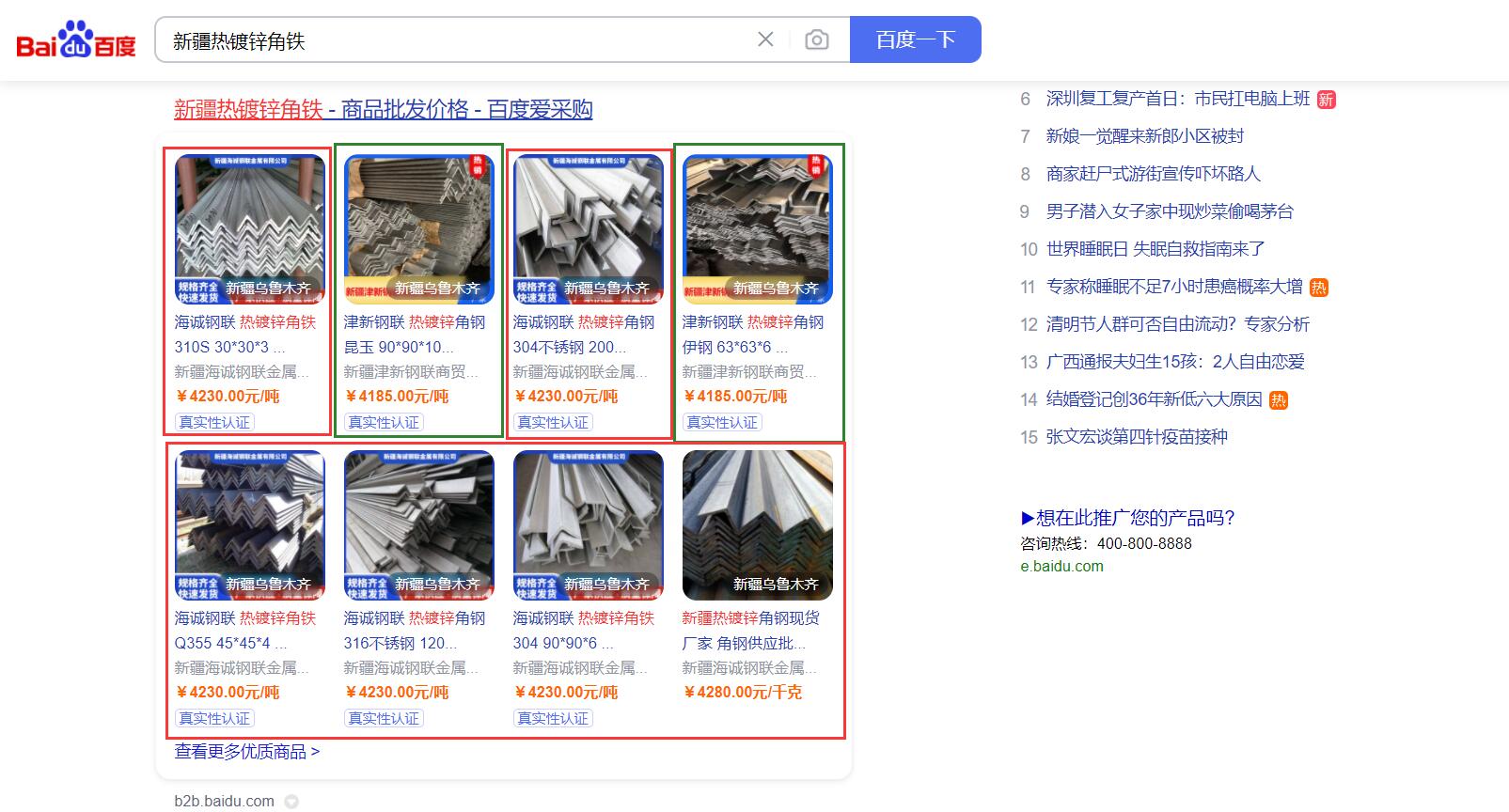Open hot search 商家赶尸式游街宣传吓坏路人
Screen dimensions: 1509x812
[x=1154, y=174]
